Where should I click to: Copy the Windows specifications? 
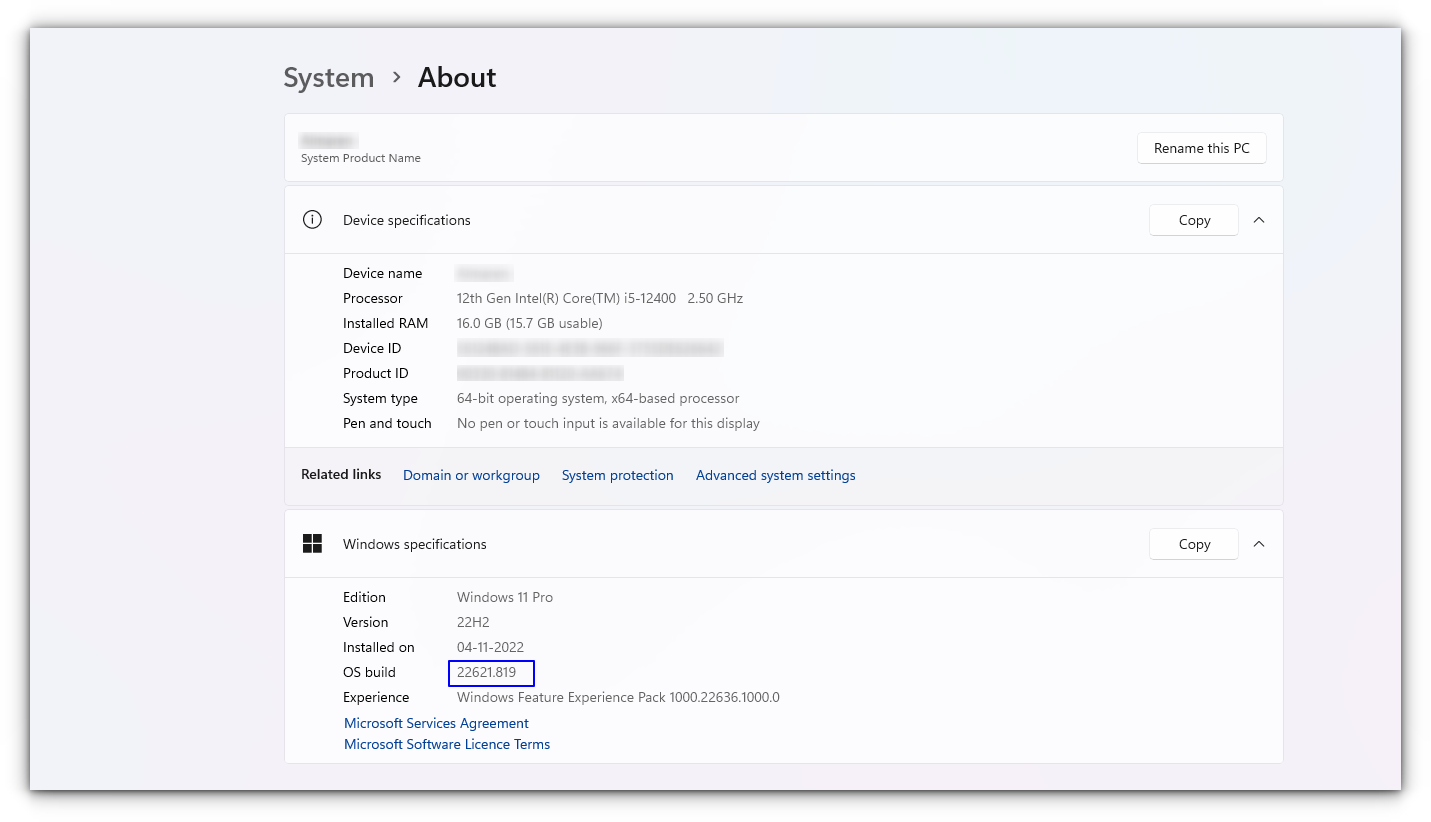pyautogui.click(x=1194, y=544)
